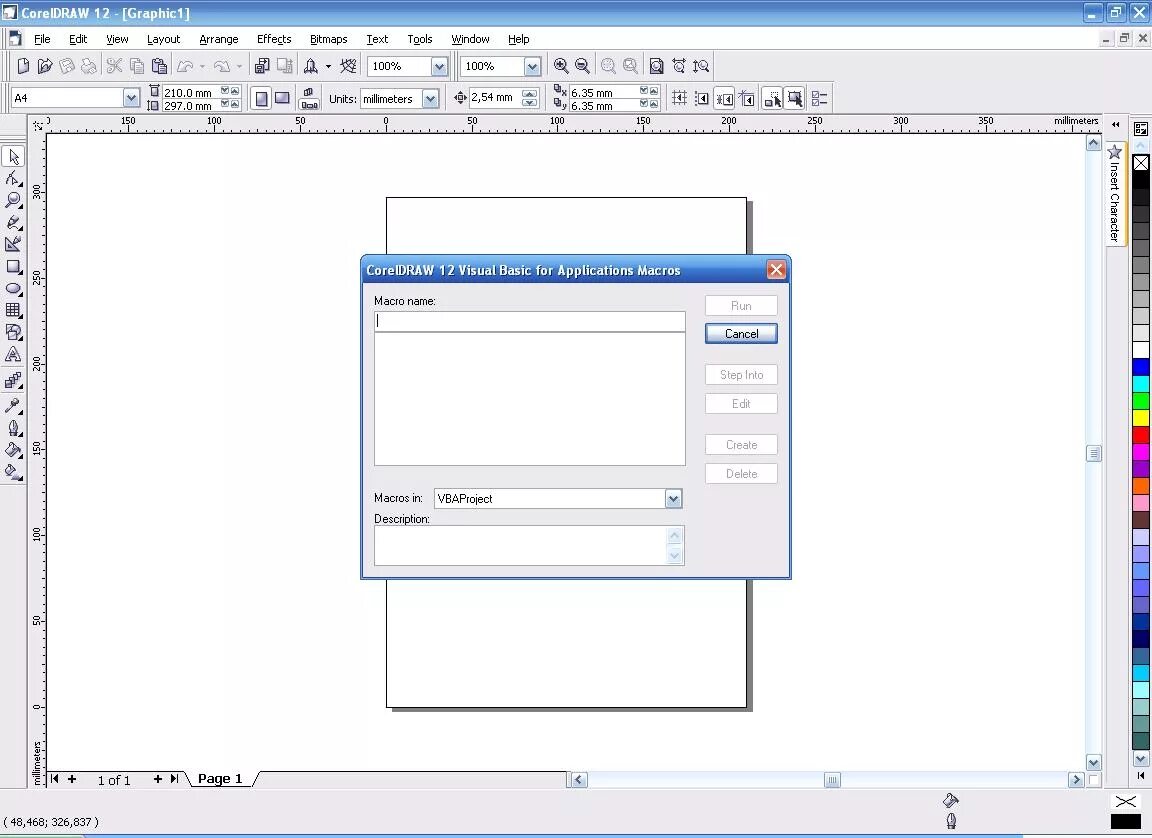The image size is (1152, 838).
Task: Expand the second 100% zoom levels dropdown
Action: [x=532, y=66]
